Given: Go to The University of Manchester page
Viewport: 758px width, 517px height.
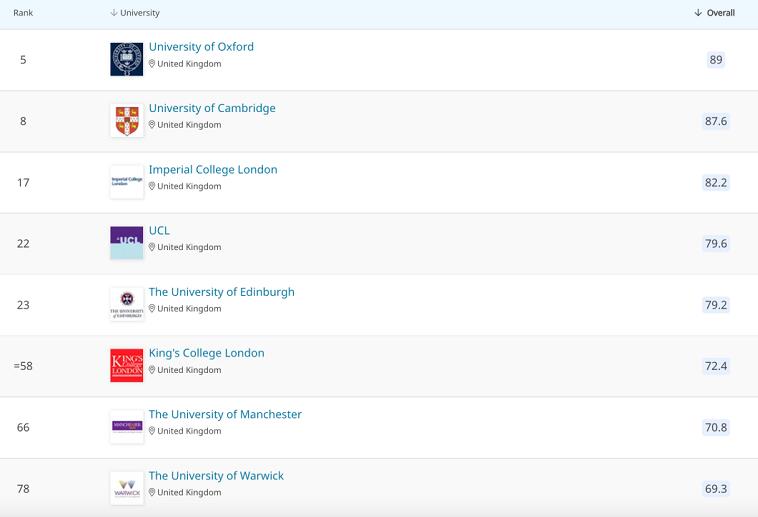Looking at the screenshot, I should click(x=225, y=414).
